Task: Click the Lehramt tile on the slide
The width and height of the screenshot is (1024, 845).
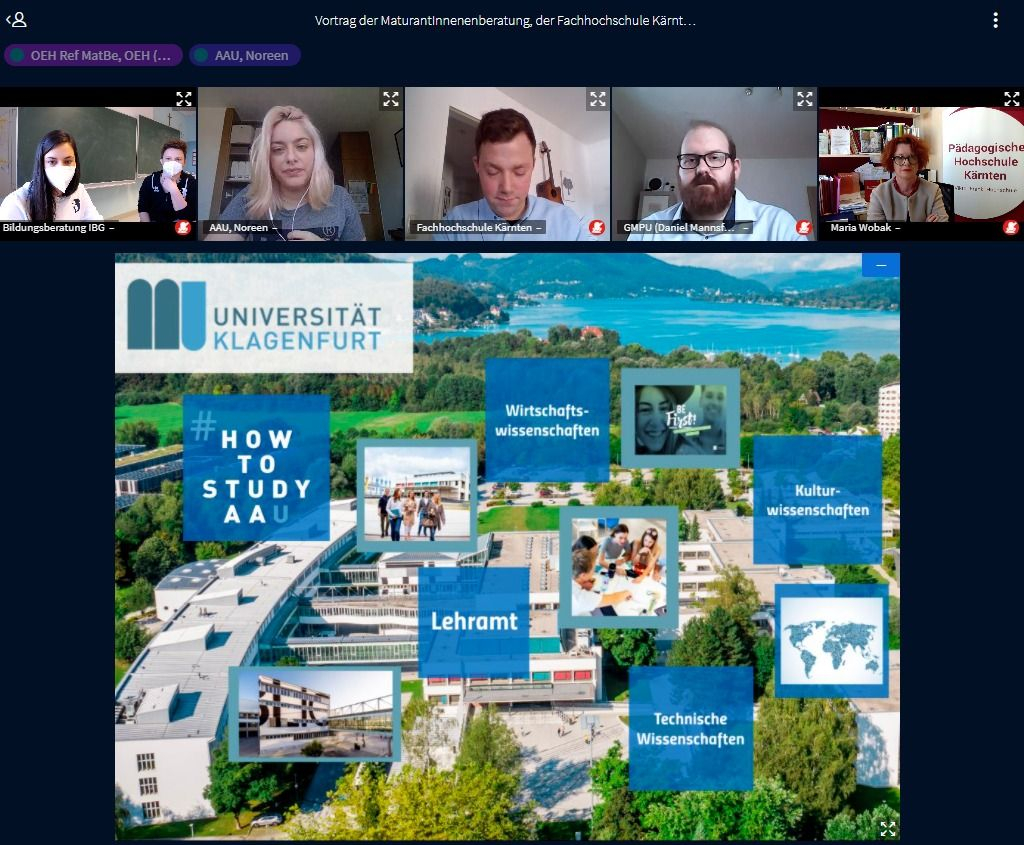Action: pyautogui.click(x=474, y=621)
